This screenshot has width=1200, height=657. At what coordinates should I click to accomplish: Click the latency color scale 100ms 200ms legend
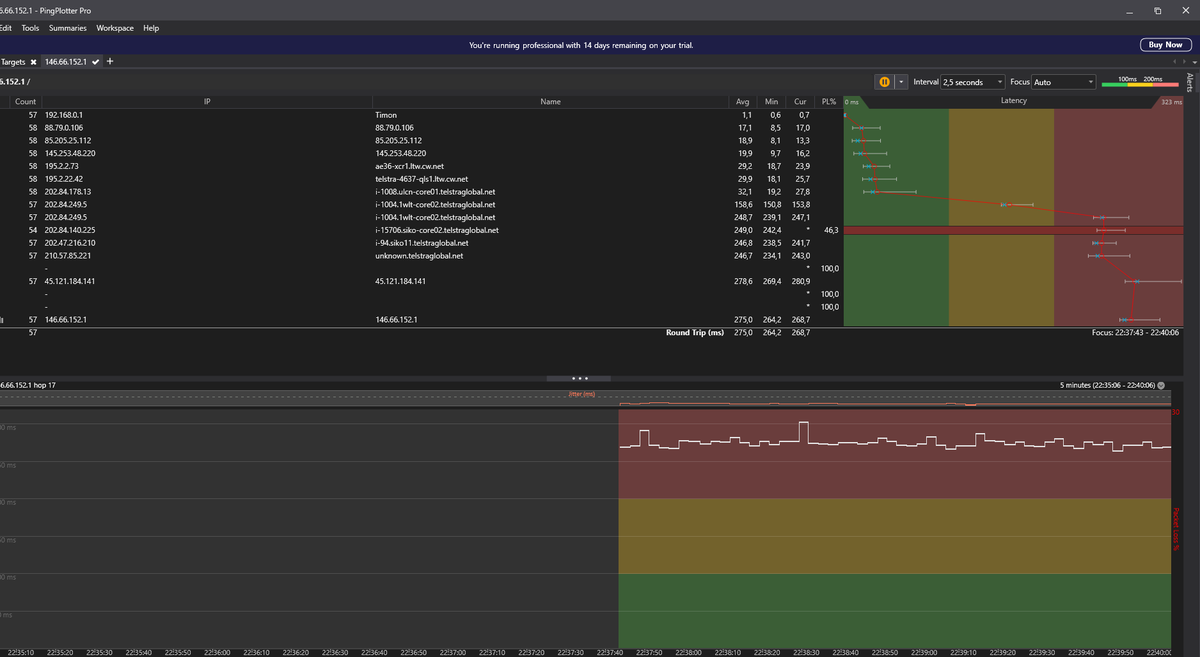tap(1140, 81)
